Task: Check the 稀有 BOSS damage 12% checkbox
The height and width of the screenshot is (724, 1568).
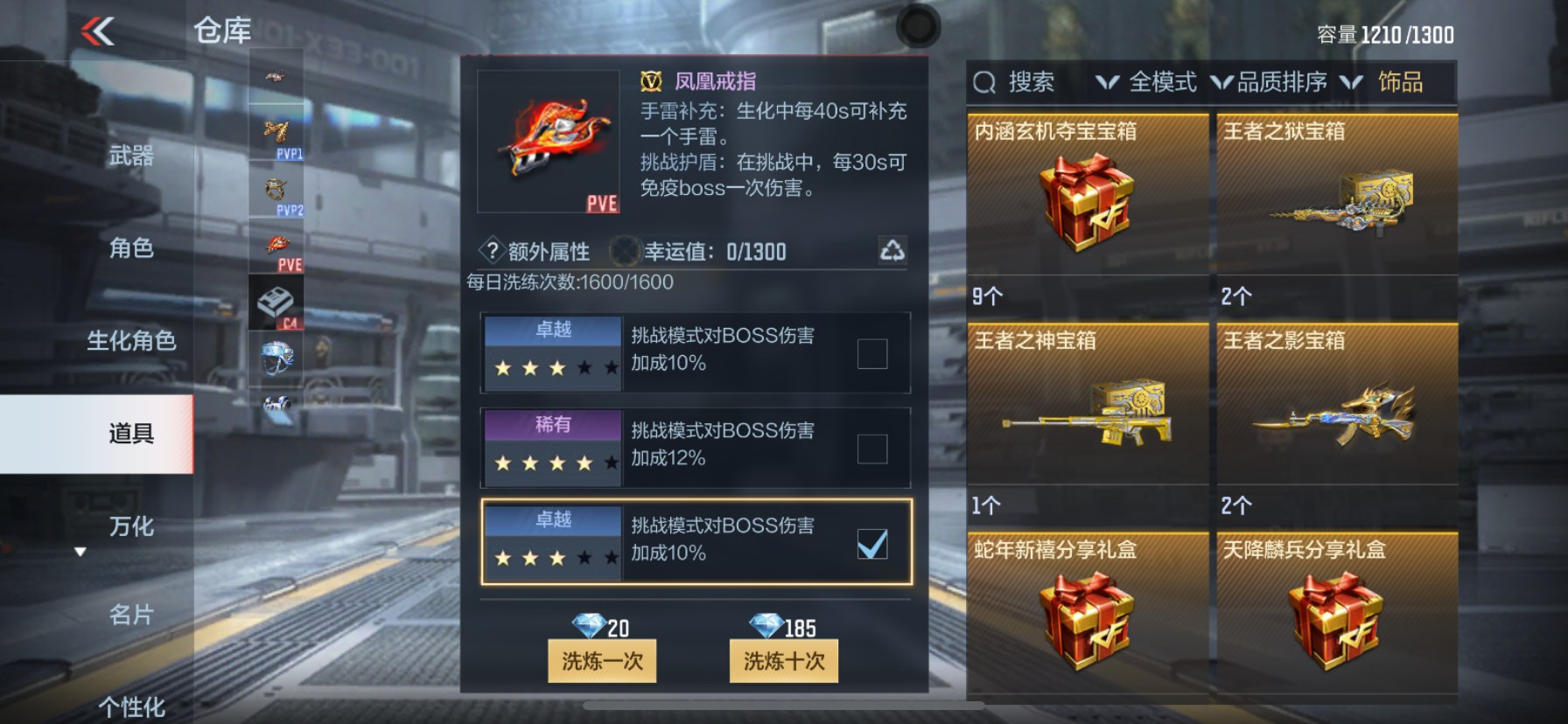Action: (872, 449)
